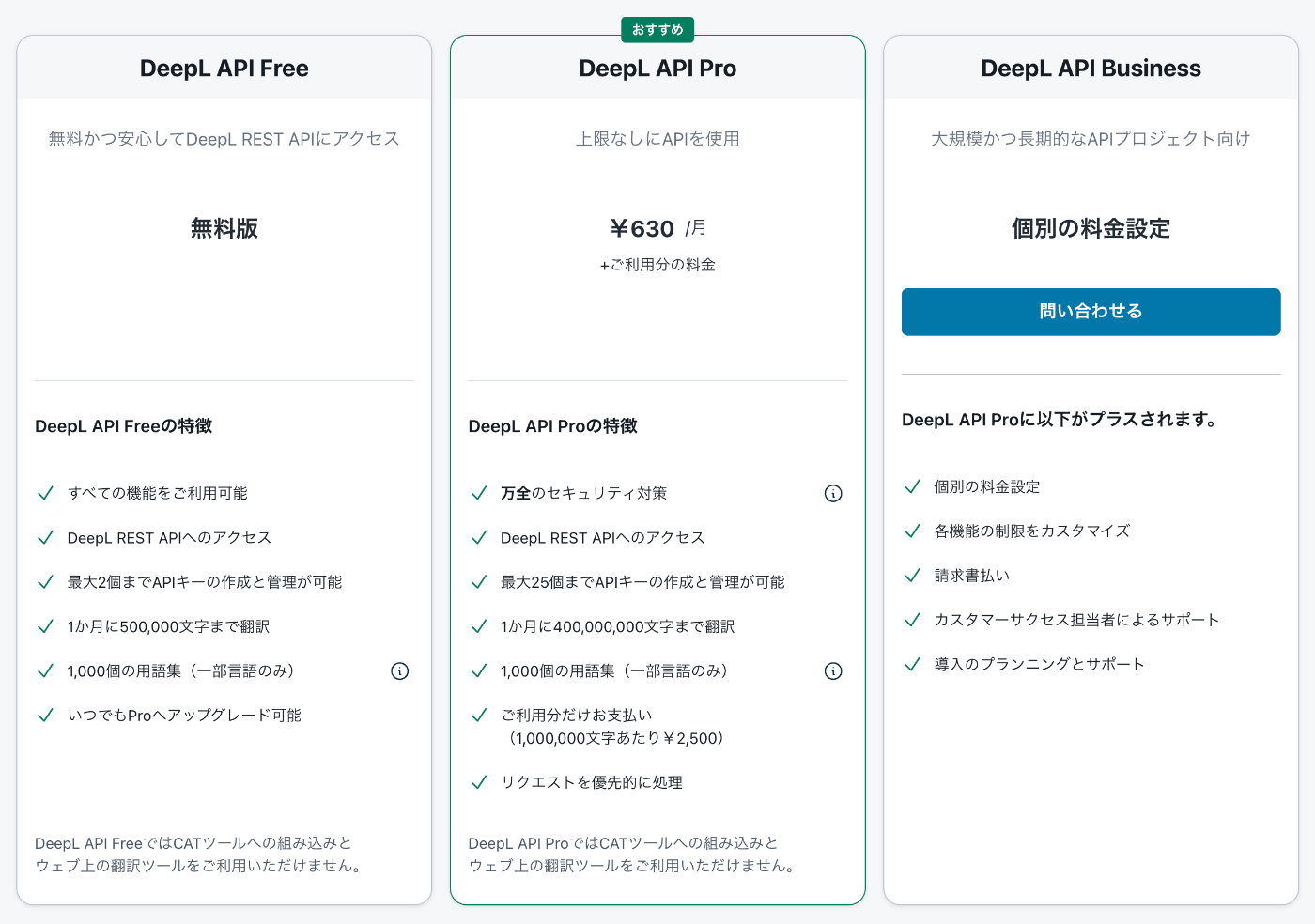Click 1か月に500,000文字まで翻訳 item
This screenshot has width=1315, height=924.
[x=168, y=626]
